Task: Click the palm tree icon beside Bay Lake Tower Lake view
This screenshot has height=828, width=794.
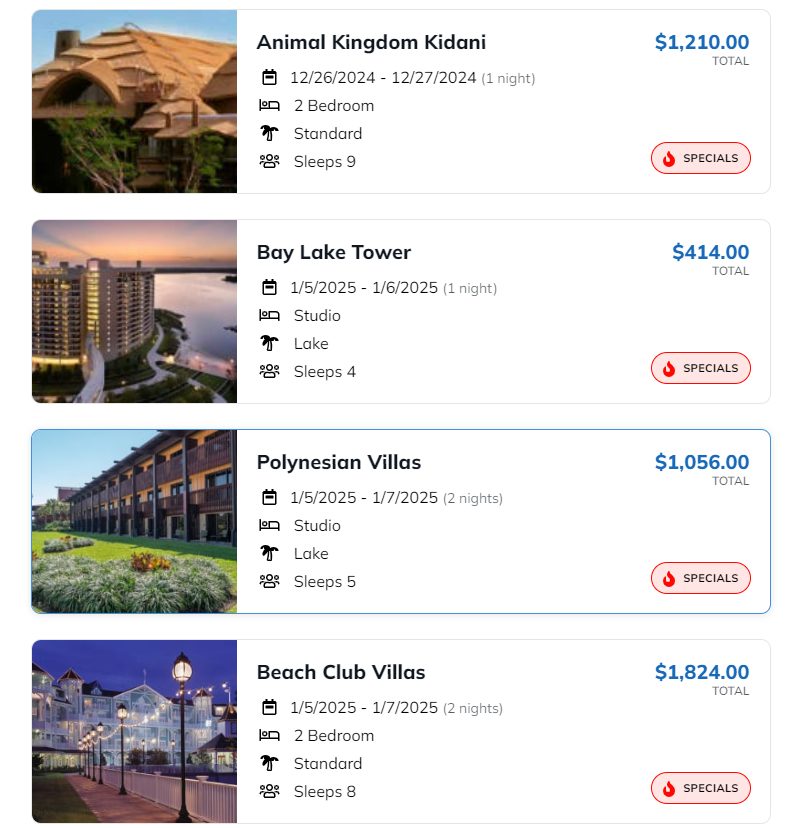Action: 269,343
